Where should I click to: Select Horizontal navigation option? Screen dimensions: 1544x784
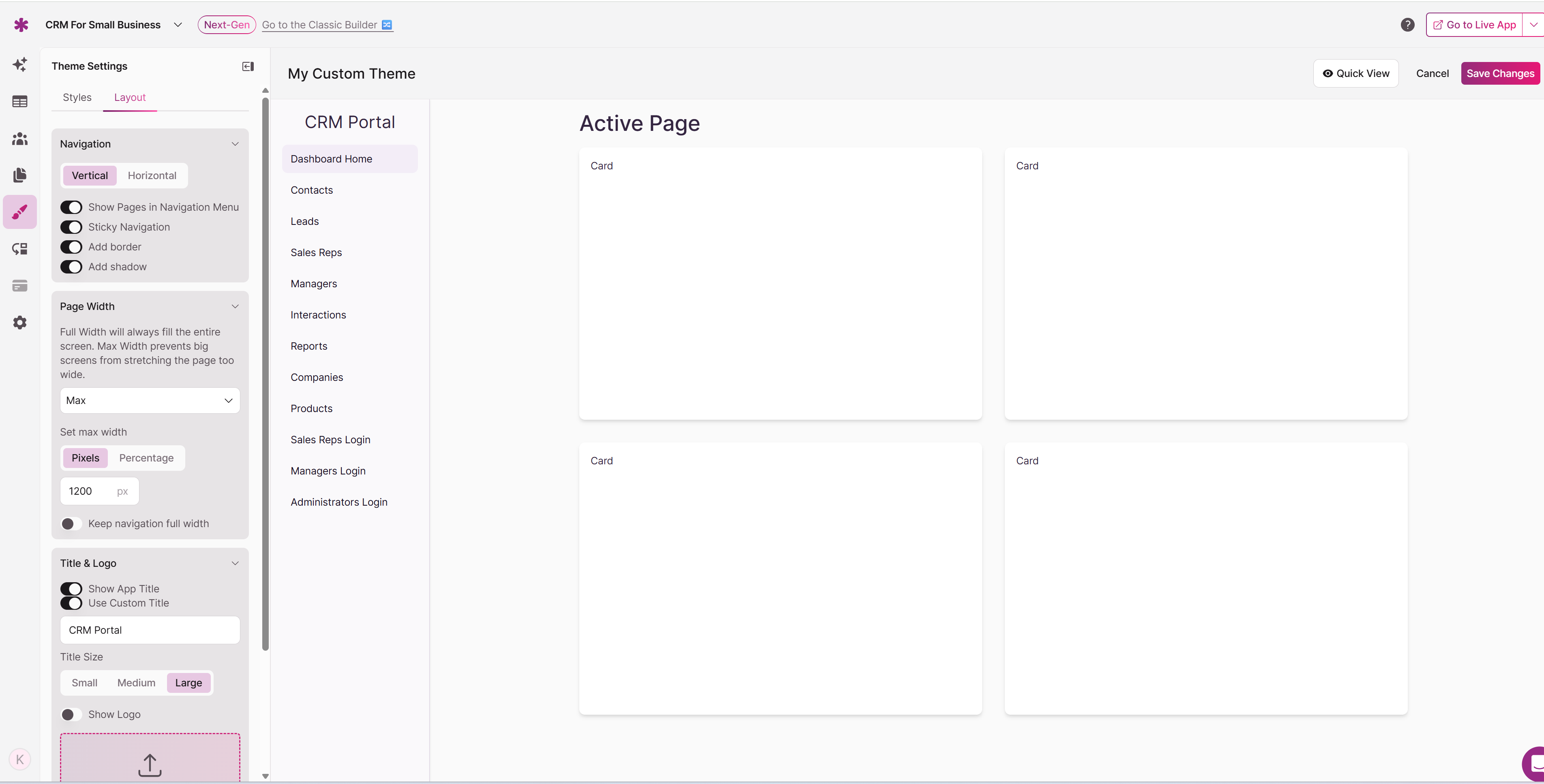(152, 175)
